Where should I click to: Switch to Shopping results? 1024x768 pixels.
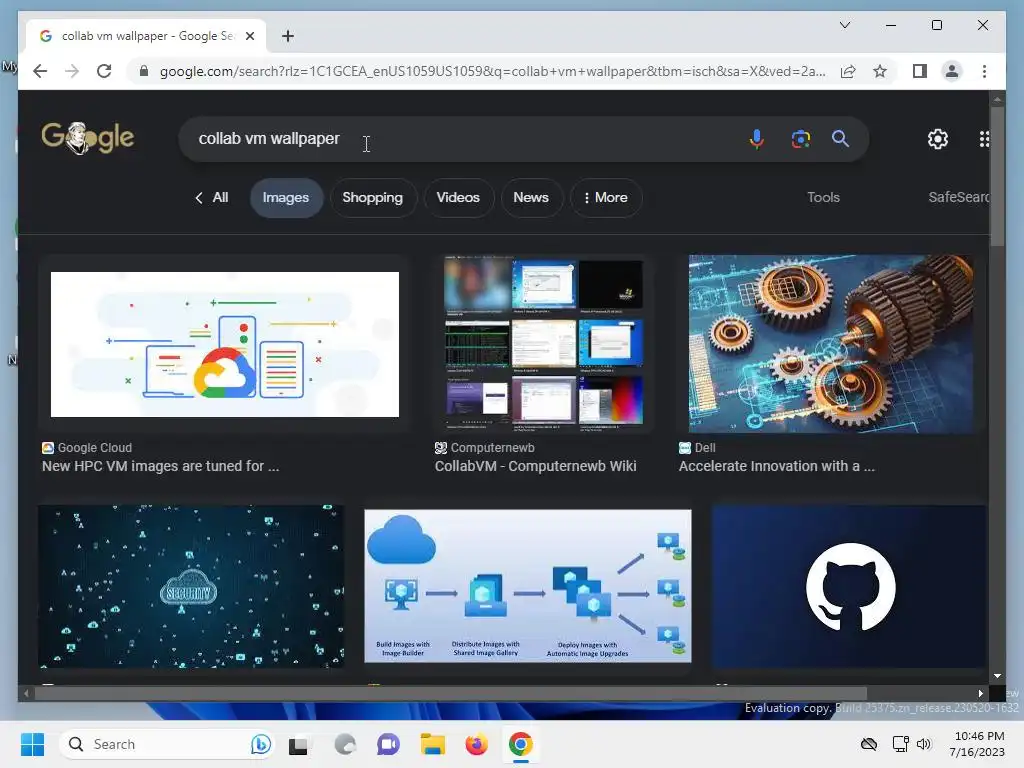(x=372, y=197)
